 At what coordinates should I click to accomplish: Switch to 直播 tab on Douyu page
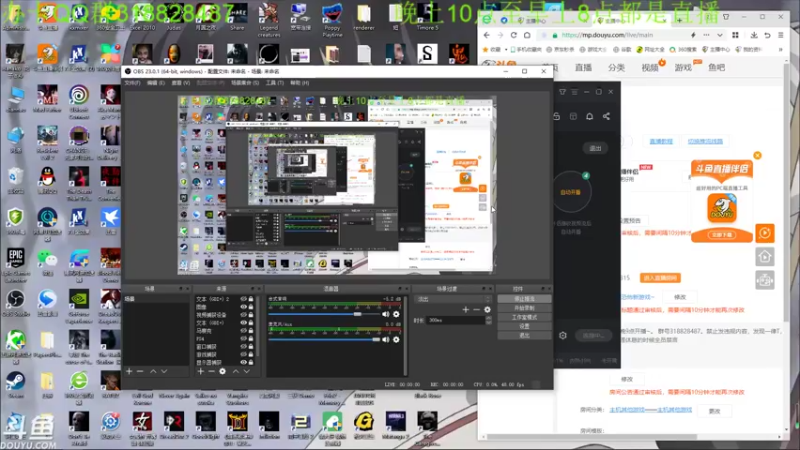pos(583,67)
